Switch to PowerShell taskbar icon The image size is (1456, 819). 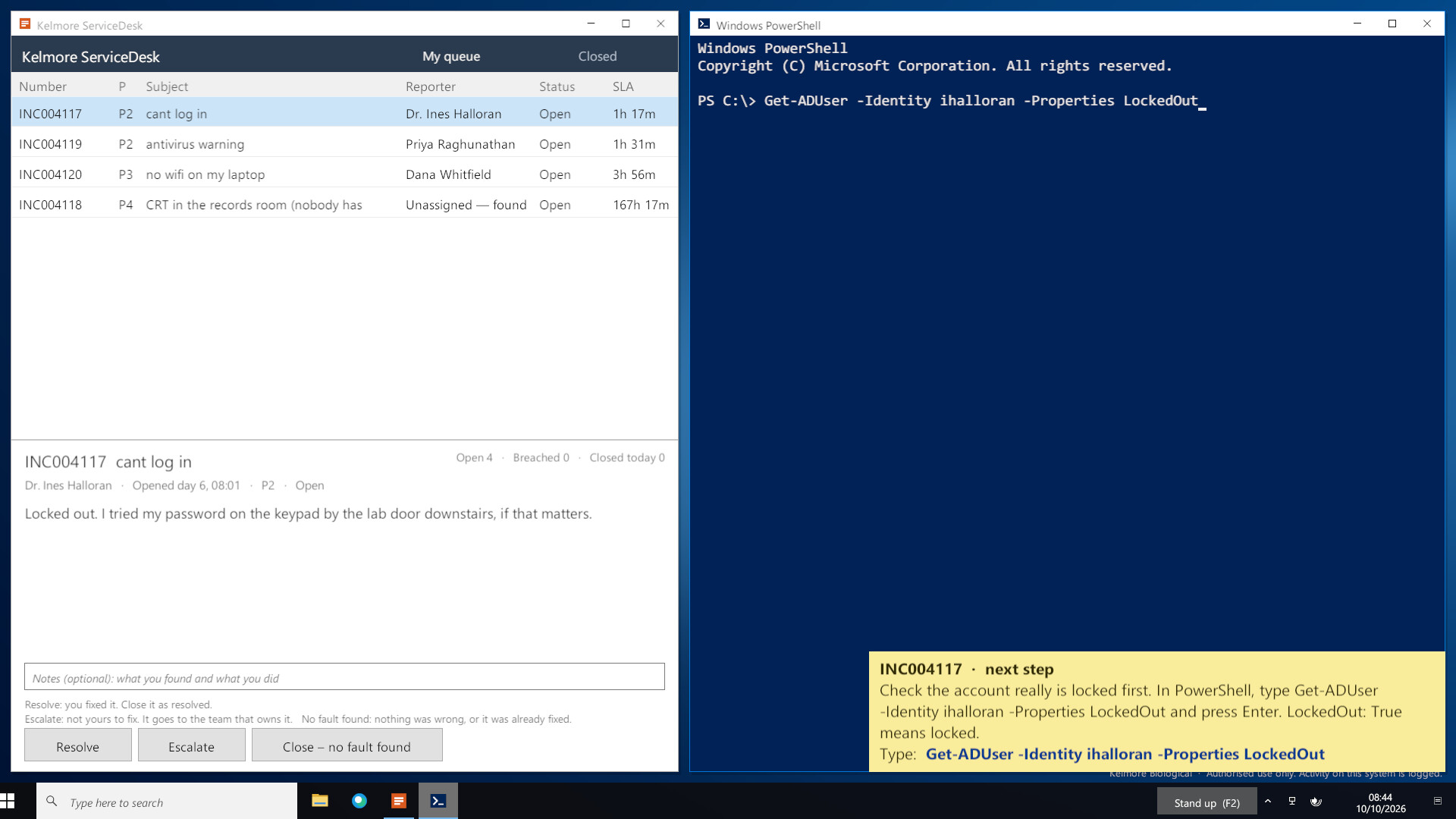438,801
